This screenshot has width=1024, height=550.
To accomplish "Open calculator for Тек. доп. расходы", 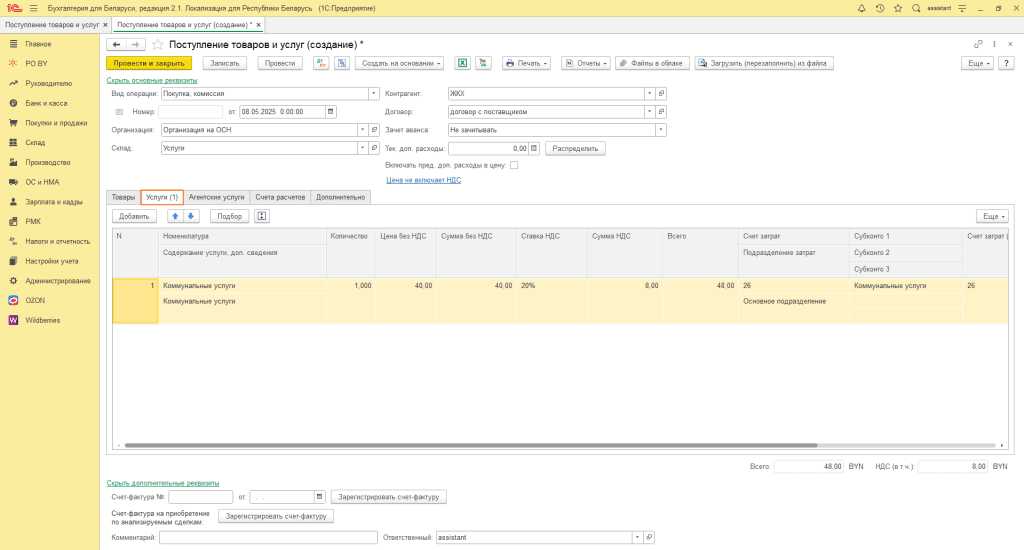I will coord(534,148).
